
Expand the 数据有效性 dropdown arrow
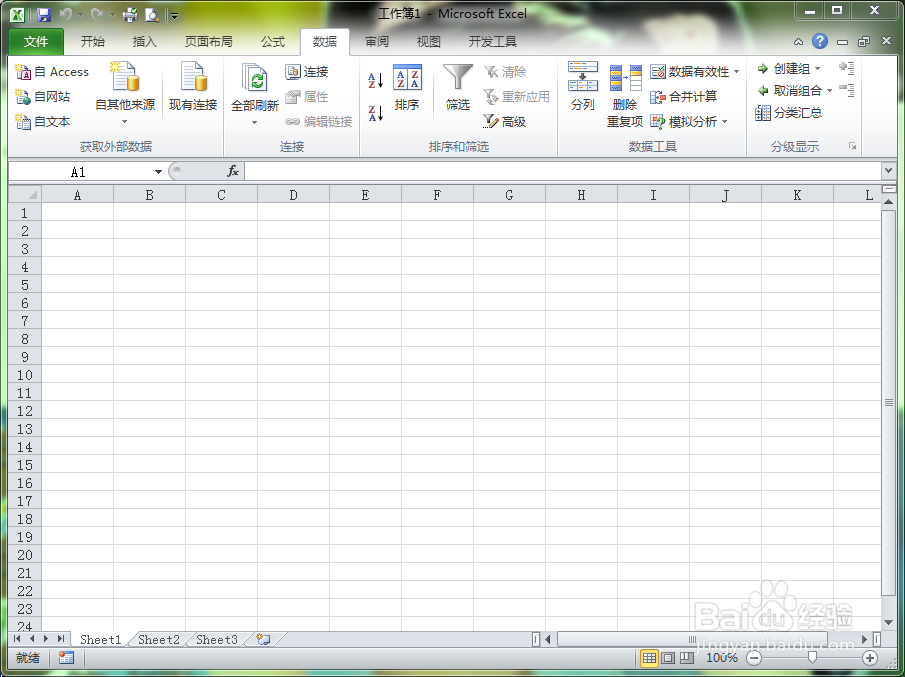point(736,72)
